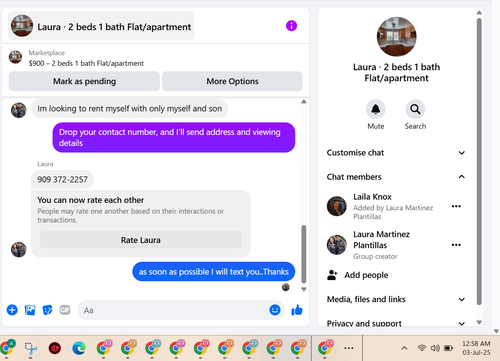Viewport: 500px width, 361px height.
Task: Click the small seen-by avatar under last message
Action: (286, 287)
